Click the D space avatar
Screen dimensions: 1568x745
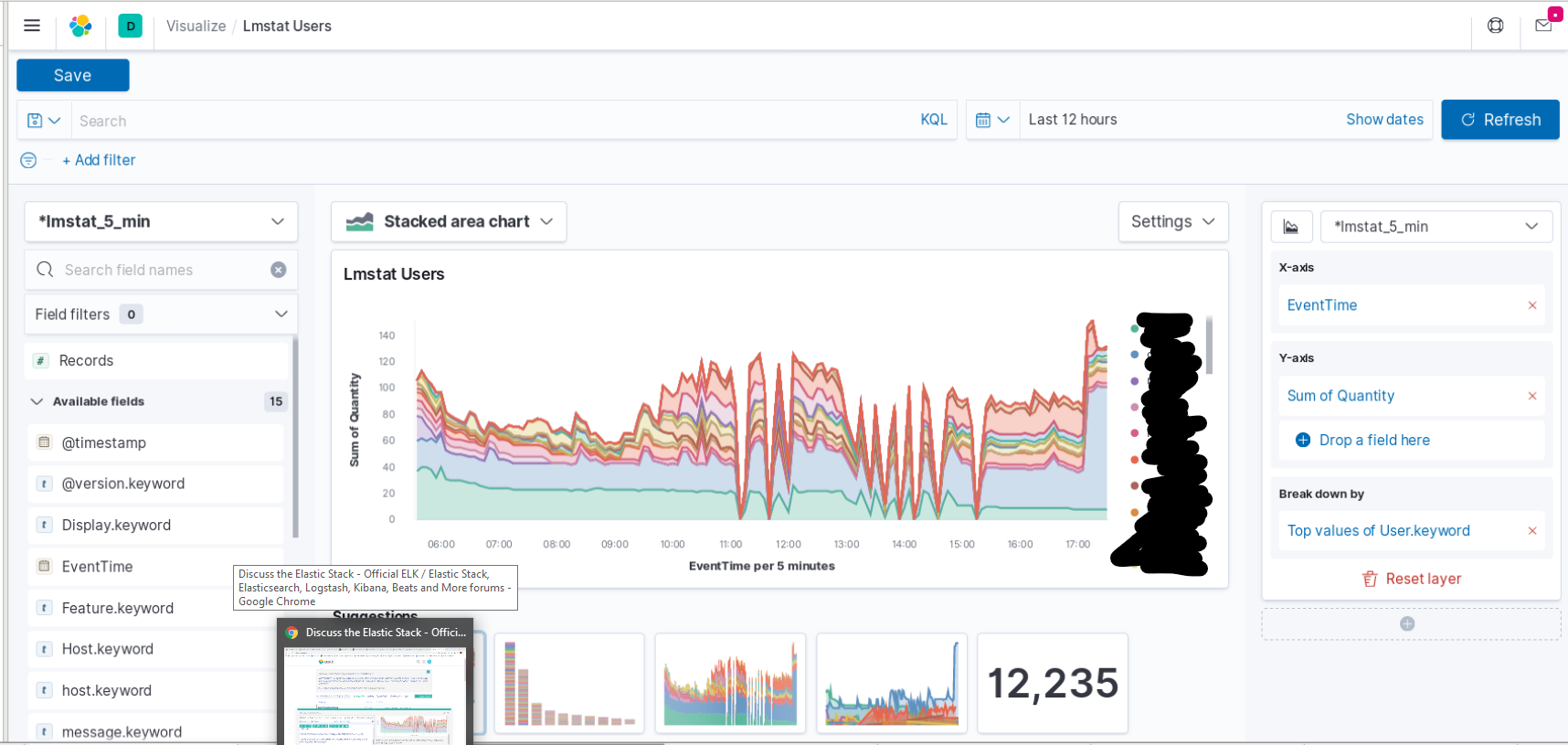(131, 26)
